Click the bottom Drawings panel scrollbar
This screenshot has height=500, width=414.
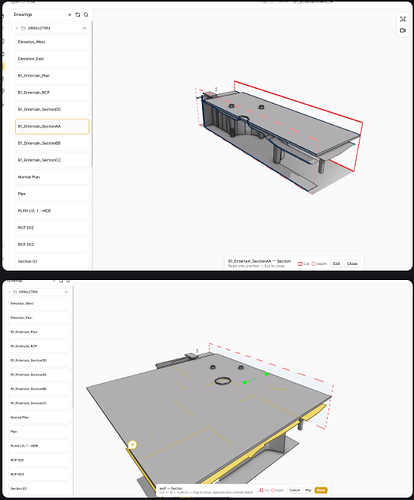coord(73,347)
